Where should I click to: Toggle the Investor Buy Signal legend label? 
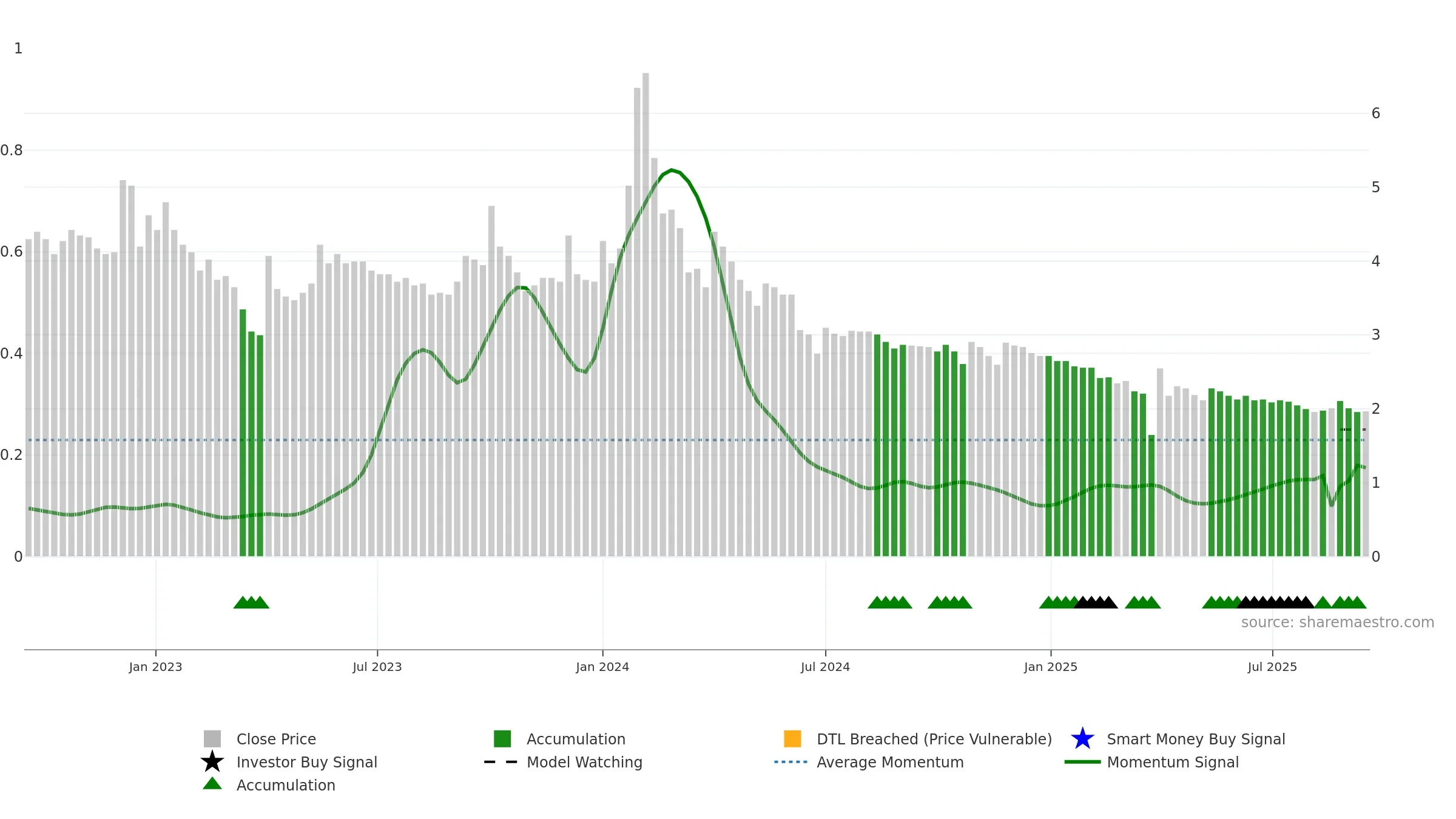click(x=307, y=762)
